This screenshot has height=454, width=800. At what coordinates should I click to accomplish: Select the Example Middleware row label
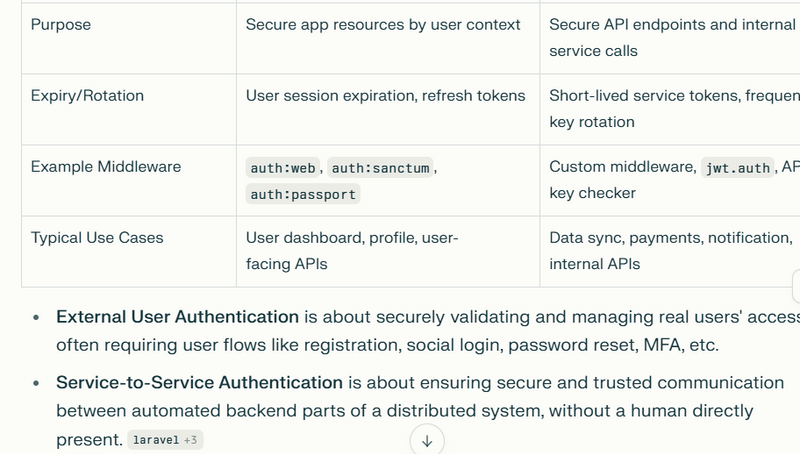coord(106,167)
